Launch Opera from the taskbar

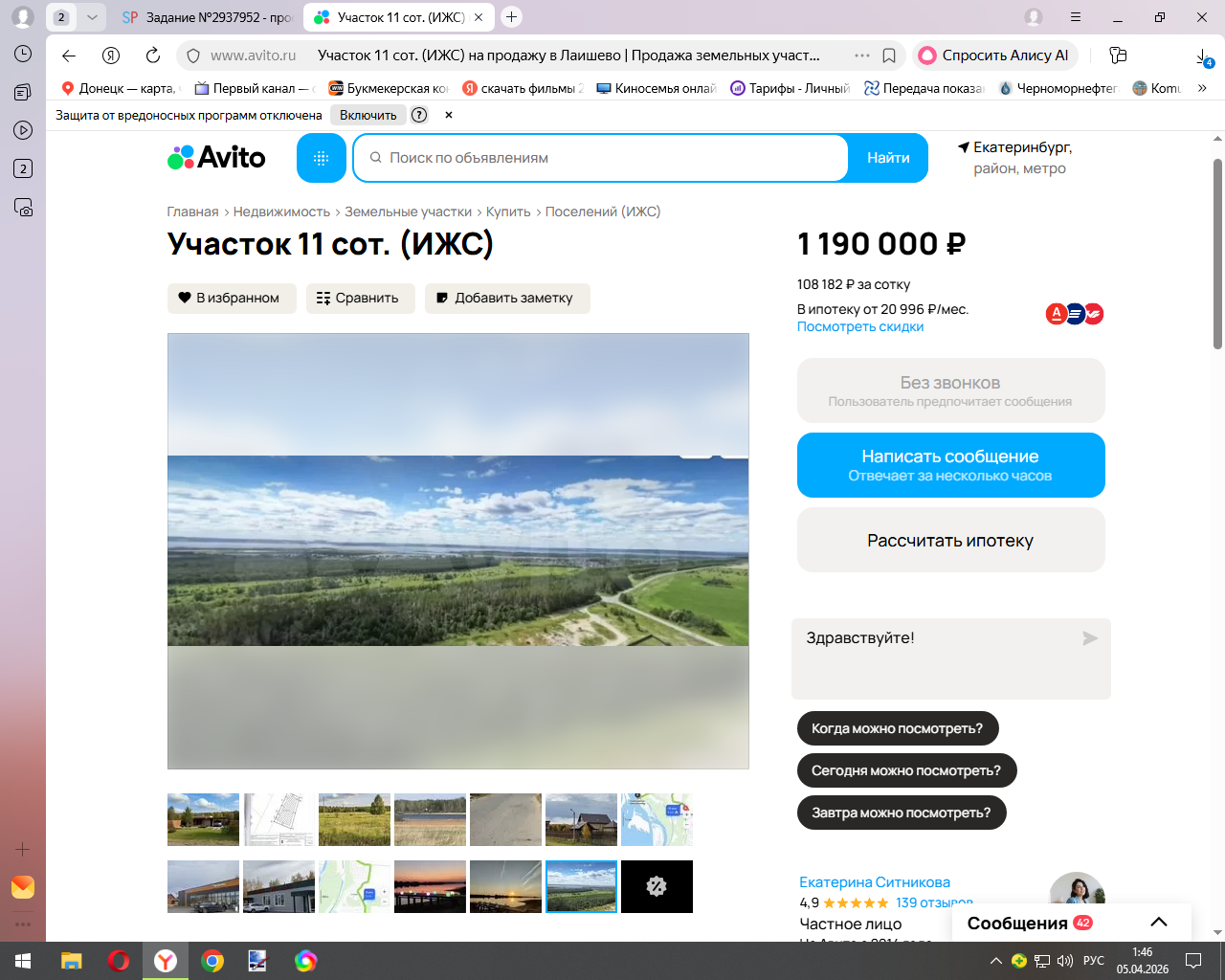pyautogui.click(x=119, y=961)
